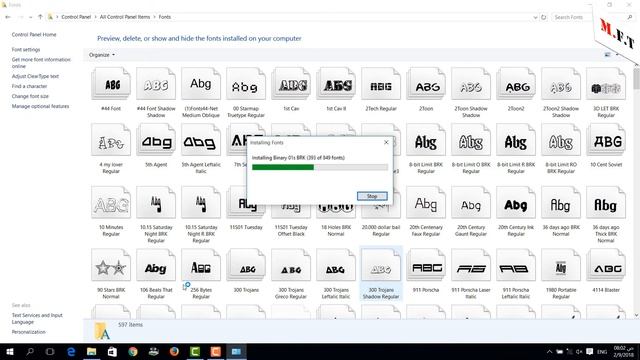The image size is (640, 360).
Task: Select the 2Tech Regular font icon
Action: 381,84
